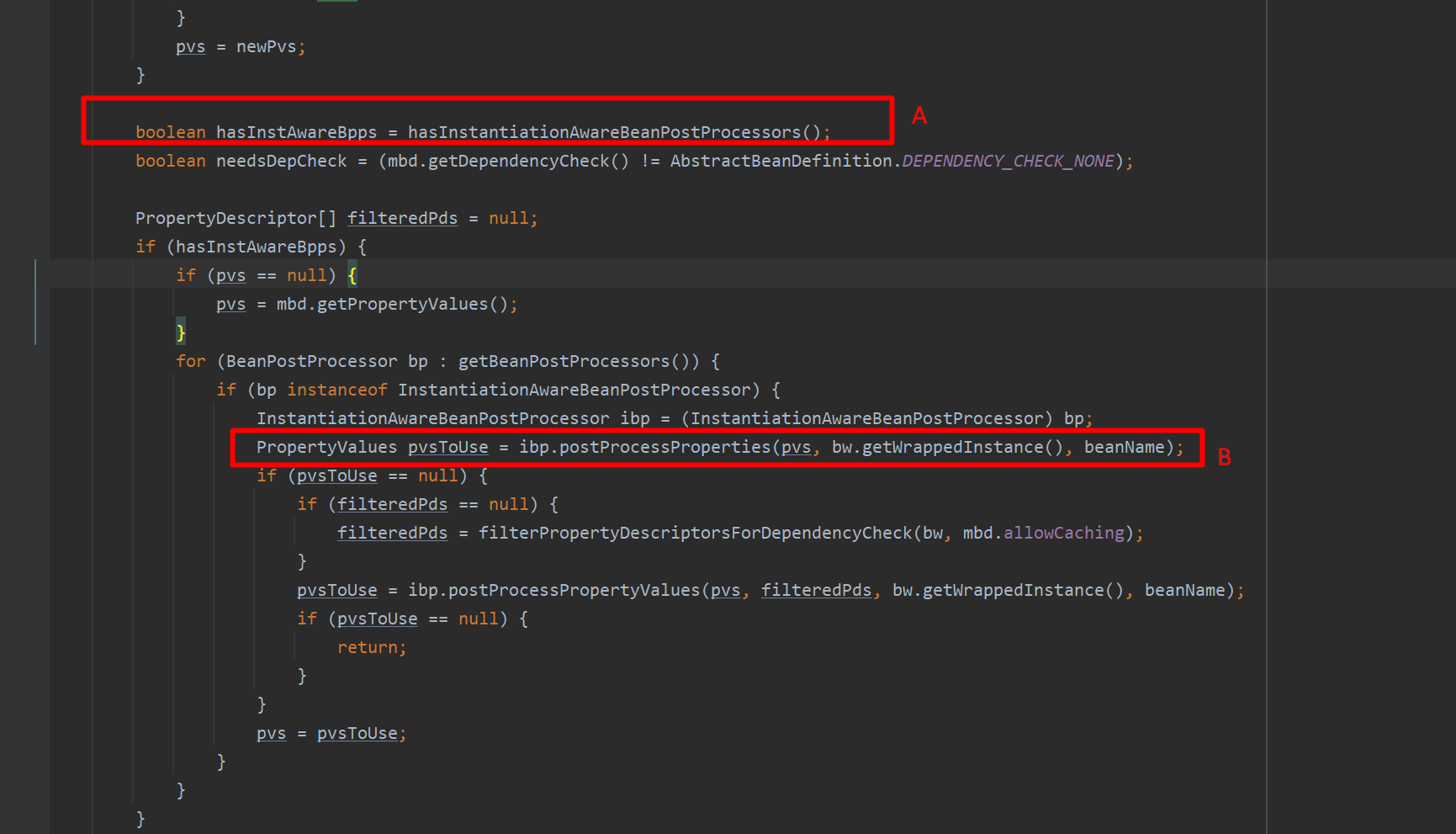Click the PropertyDescriptor[] type
Viewport: 1456px width, 834px height.
(x=236, y=218)
